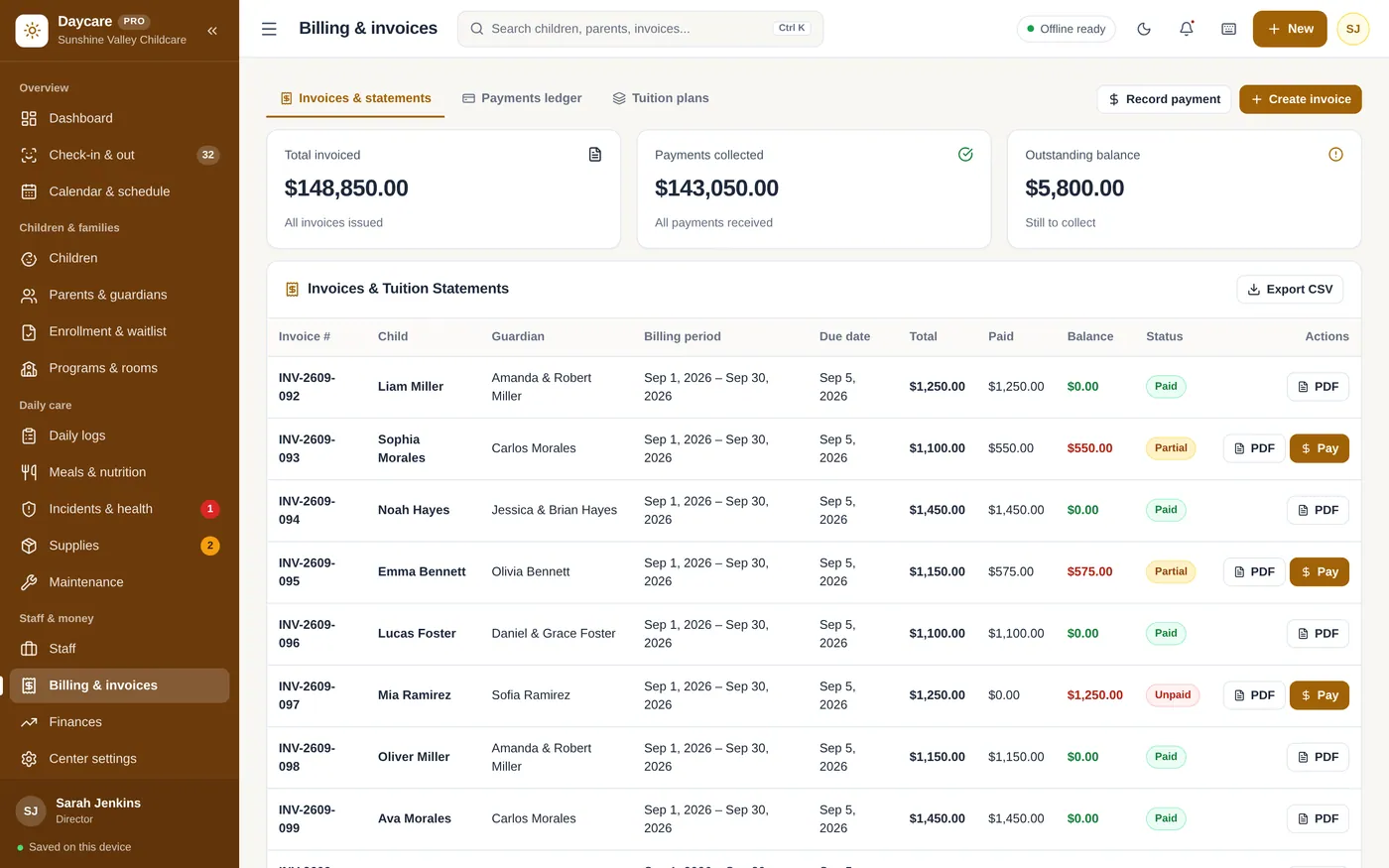Open PDF for Ava Morales' invoice

[x=1318, y=818]
